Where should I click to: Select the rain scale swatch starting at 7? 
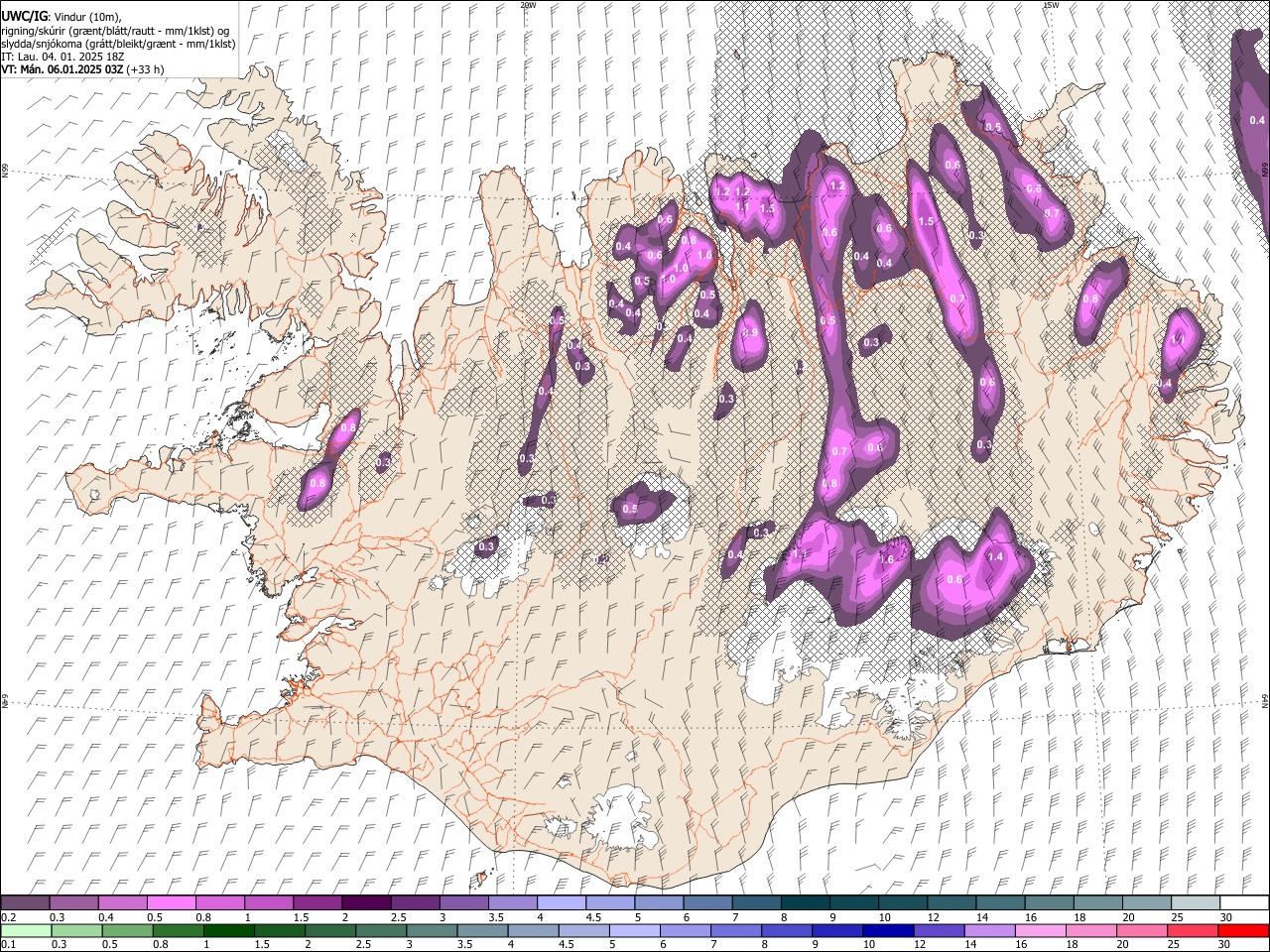click(735, 930)
